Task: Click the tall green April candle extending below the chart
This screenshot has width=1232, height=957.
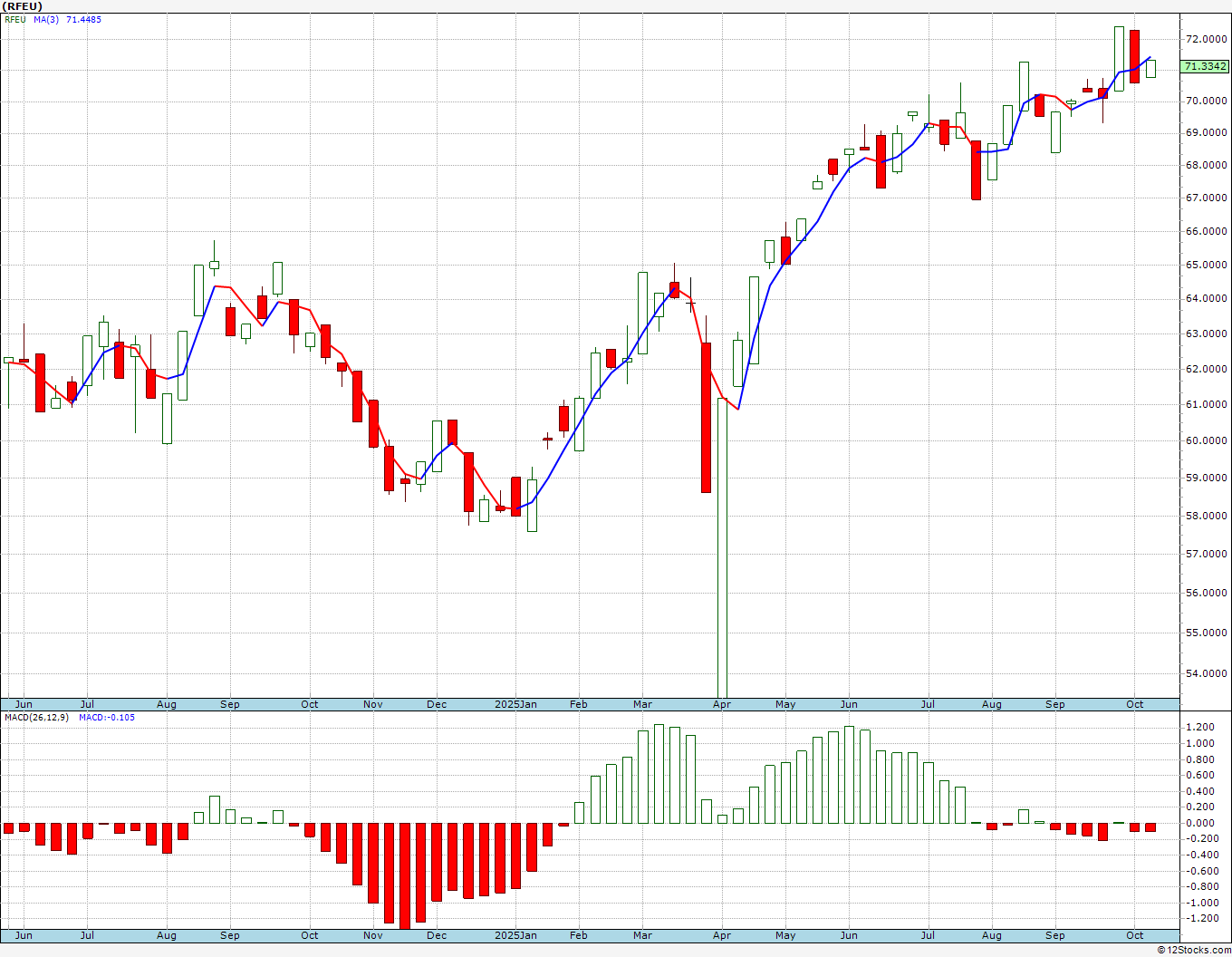Action: 722,547
